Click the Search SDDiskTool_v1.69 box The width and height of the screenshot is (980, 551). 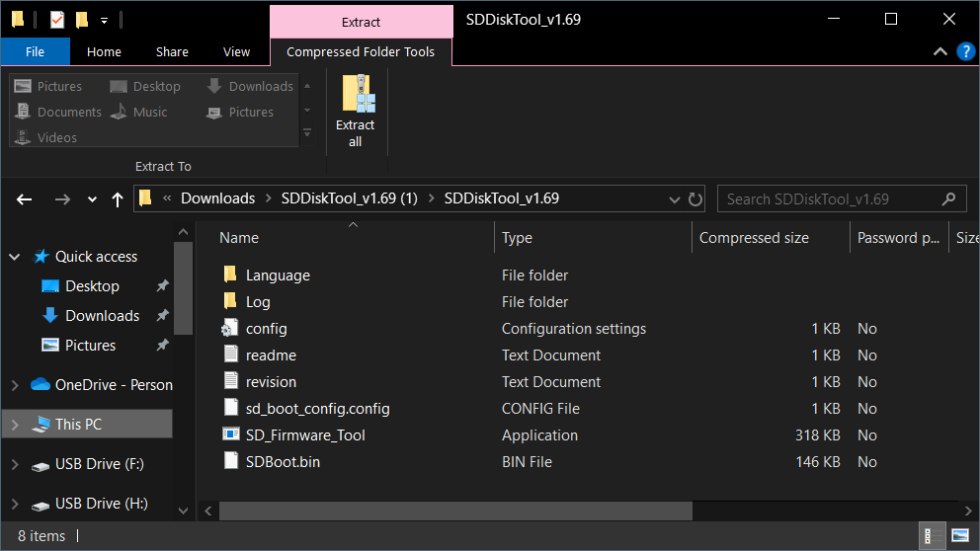pos(830,199)
